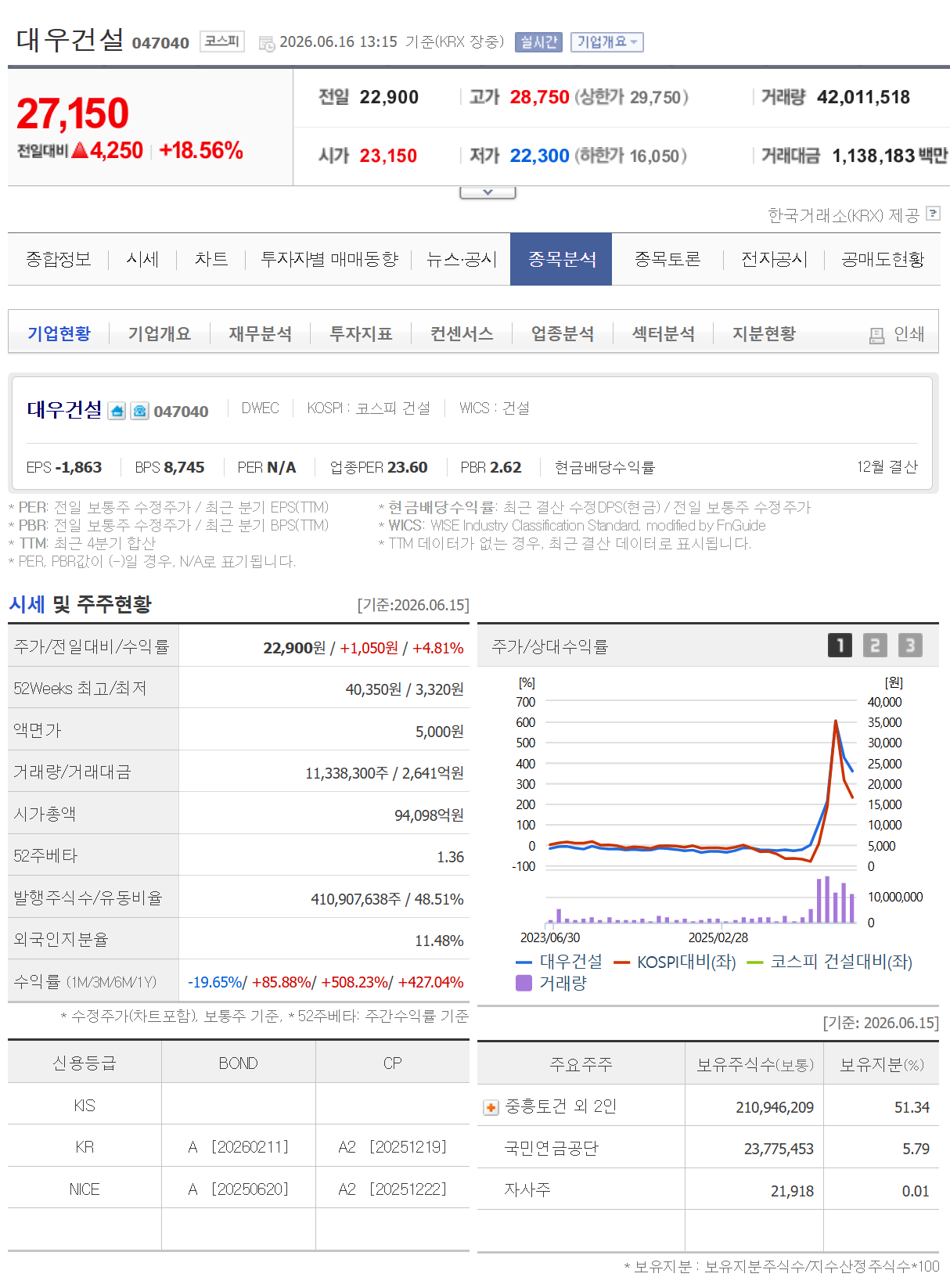This screenshot has height=1288, width=950.
Task: Open the 시세 tab
Action: click(142, 259)
